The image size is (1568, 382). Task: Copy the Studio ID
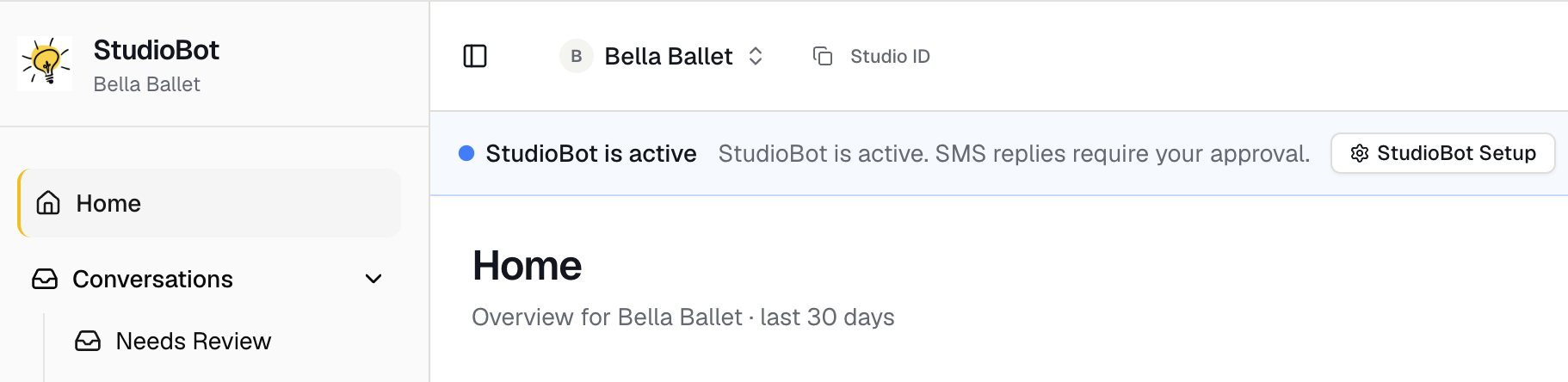click(872, 56)
